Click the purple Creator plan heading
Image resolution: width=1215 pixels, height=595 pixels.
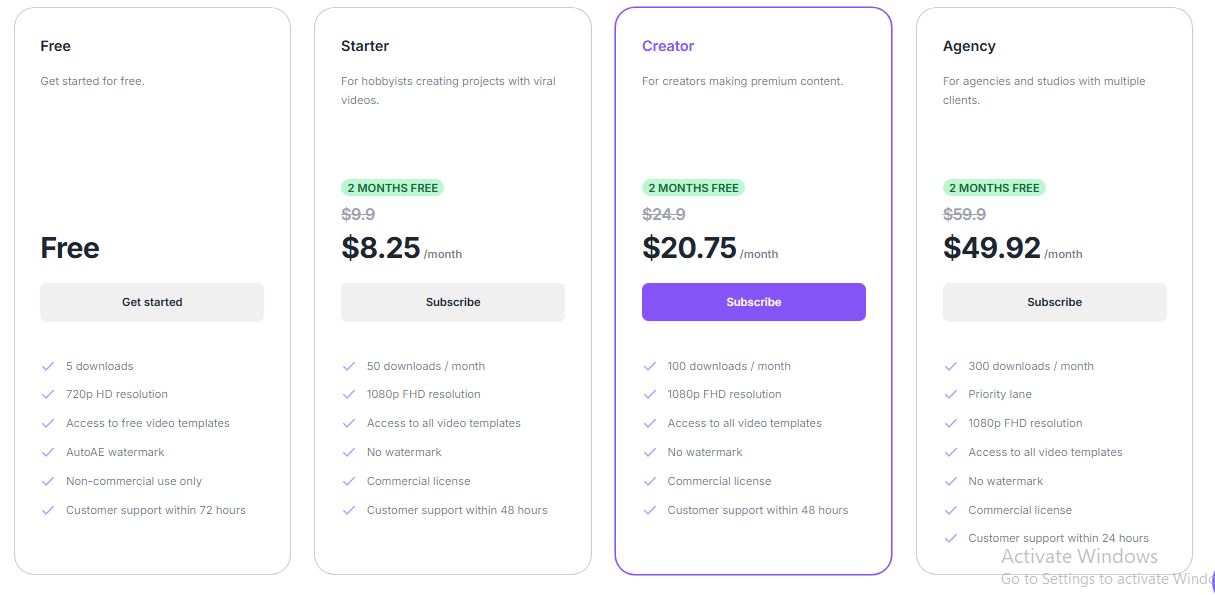pos(668,46)
